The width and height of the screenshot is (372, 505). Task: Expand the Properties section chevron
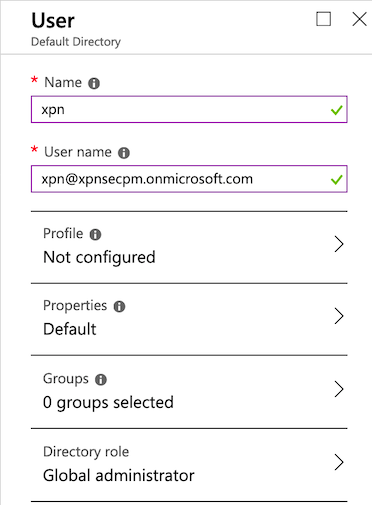click(x=339, y=316)
